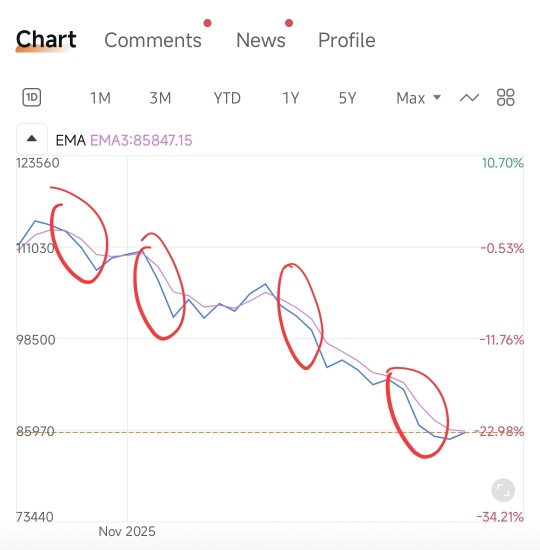540x550 pixels.
Task: Select the 5Y time range
Action: (x=347, y=98)
